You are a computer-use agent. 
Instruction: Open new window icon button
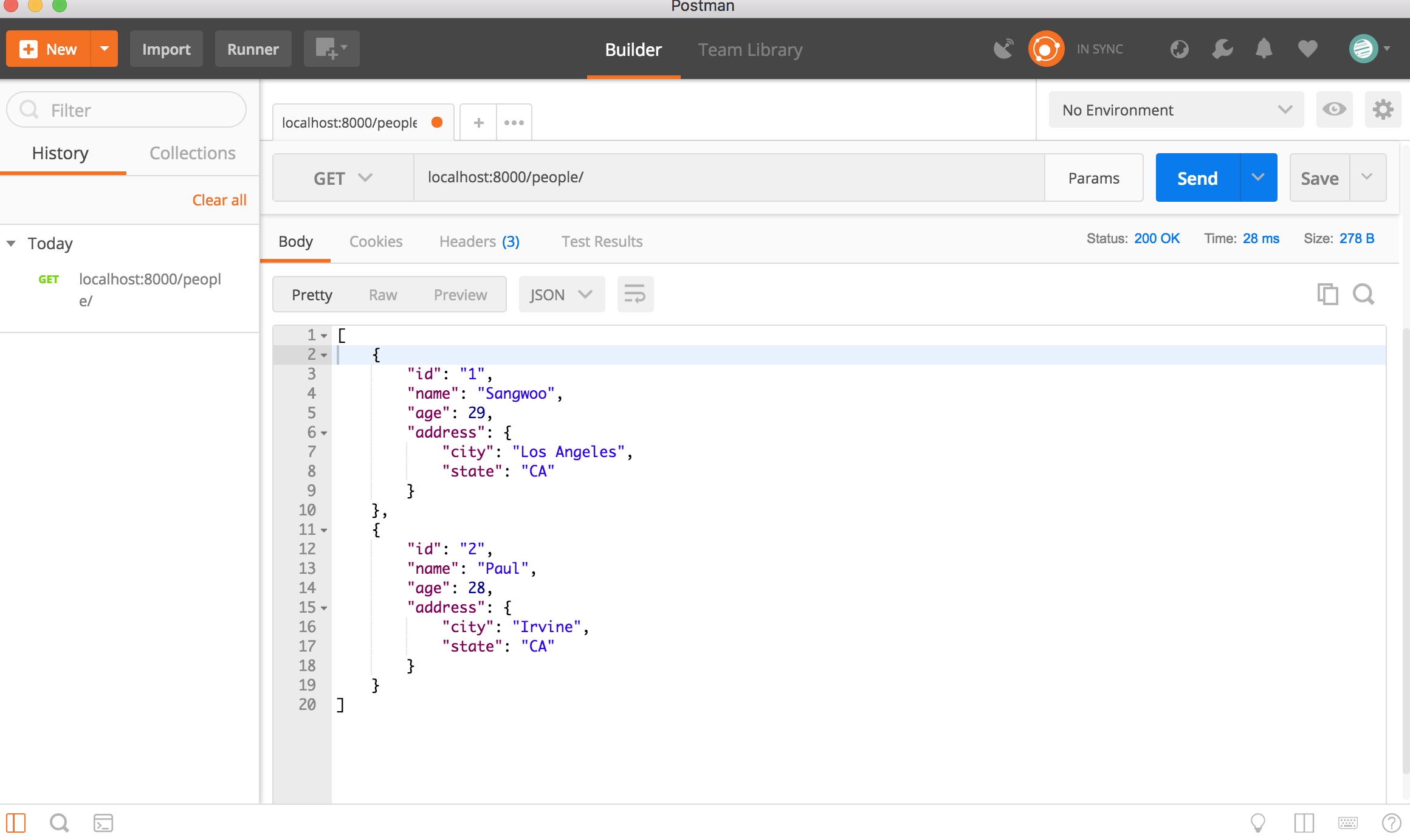point(331,49)
